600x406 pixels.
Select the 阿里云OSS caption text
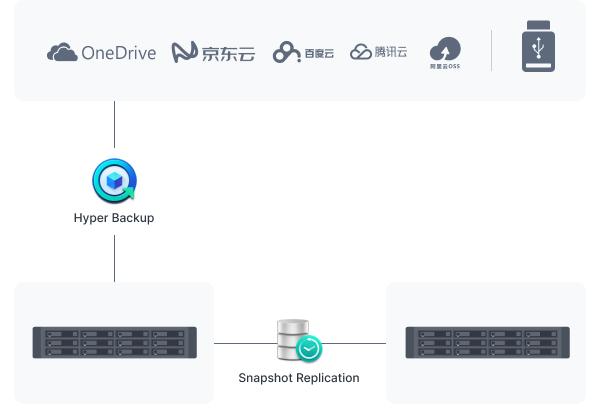(x=445, y=66)
